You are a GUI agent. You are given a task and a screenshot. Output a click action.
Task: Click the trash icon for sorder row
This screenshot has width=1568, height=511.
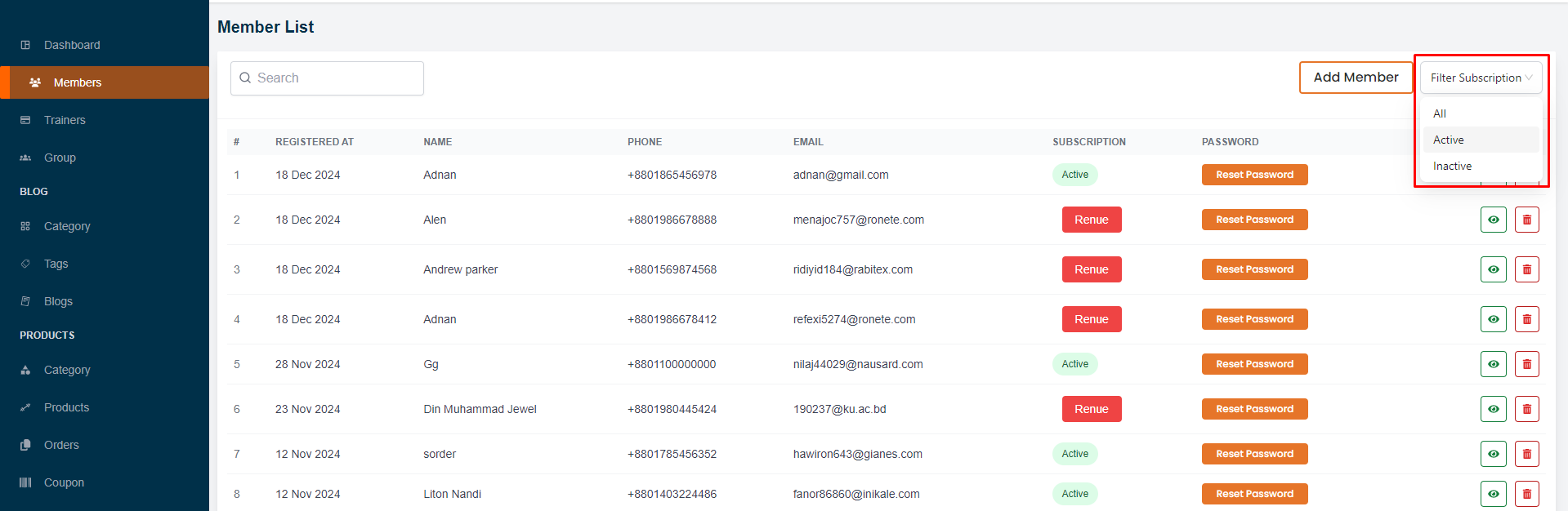coord(1526,454)
